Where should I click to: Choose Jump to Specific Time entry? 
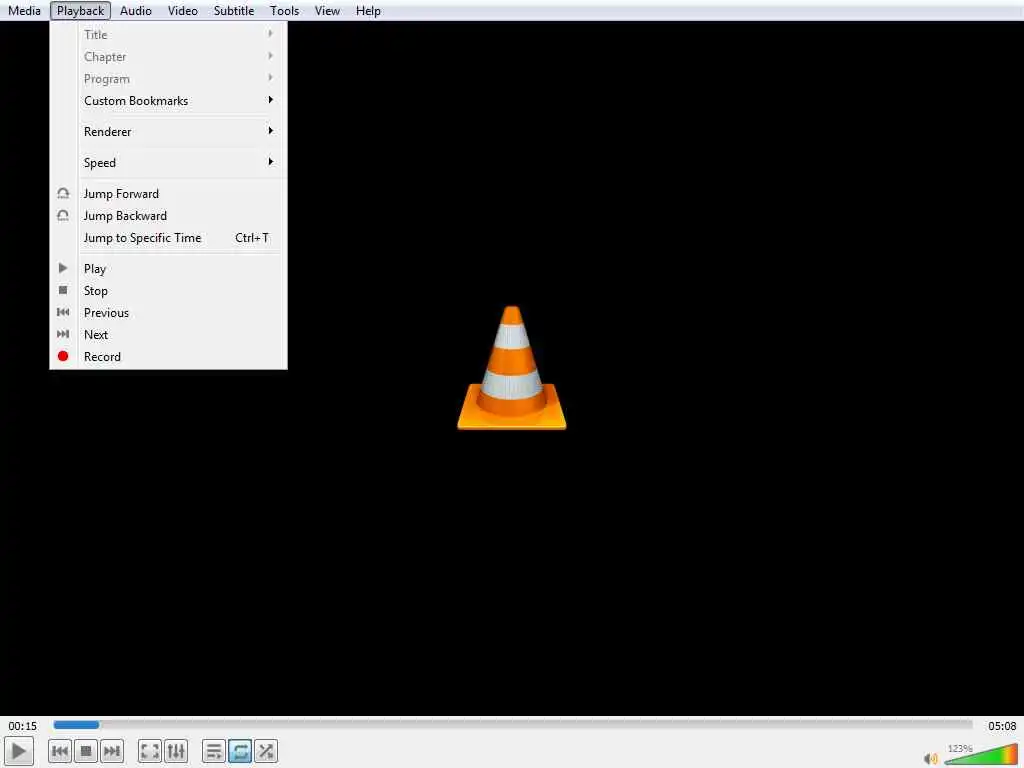point(168,238)
